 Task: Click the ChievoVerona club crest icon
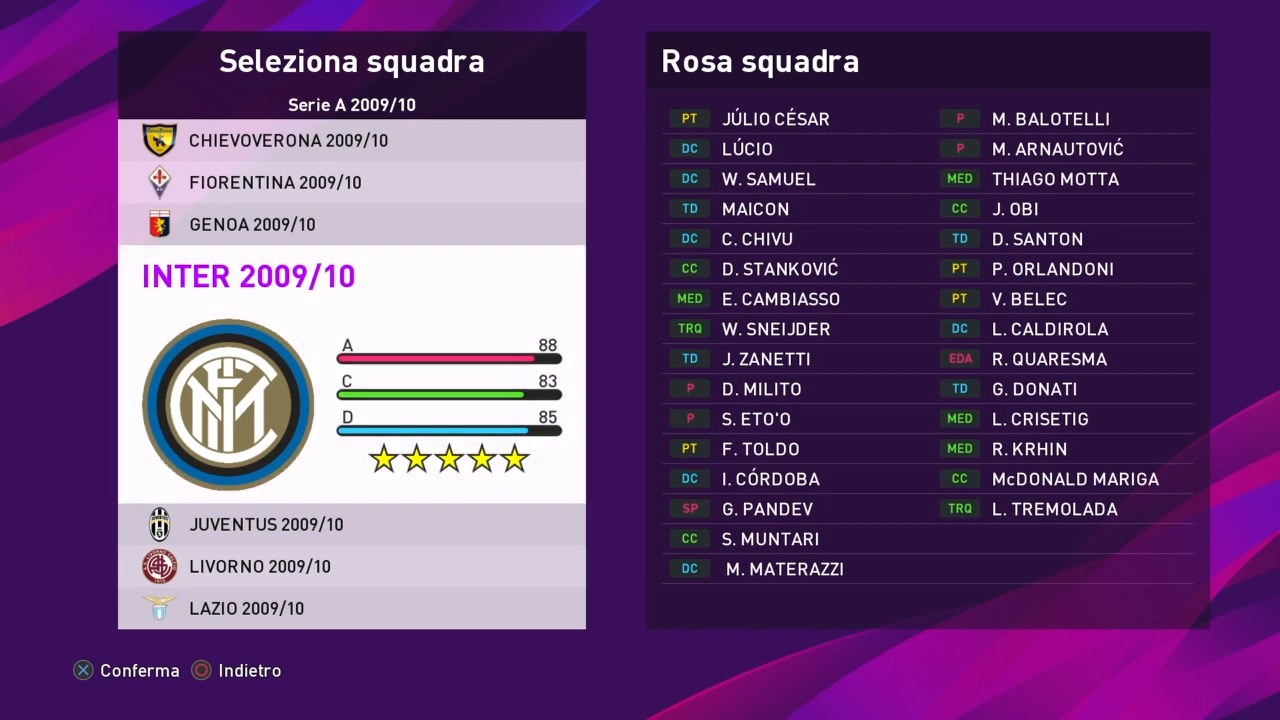159,140
